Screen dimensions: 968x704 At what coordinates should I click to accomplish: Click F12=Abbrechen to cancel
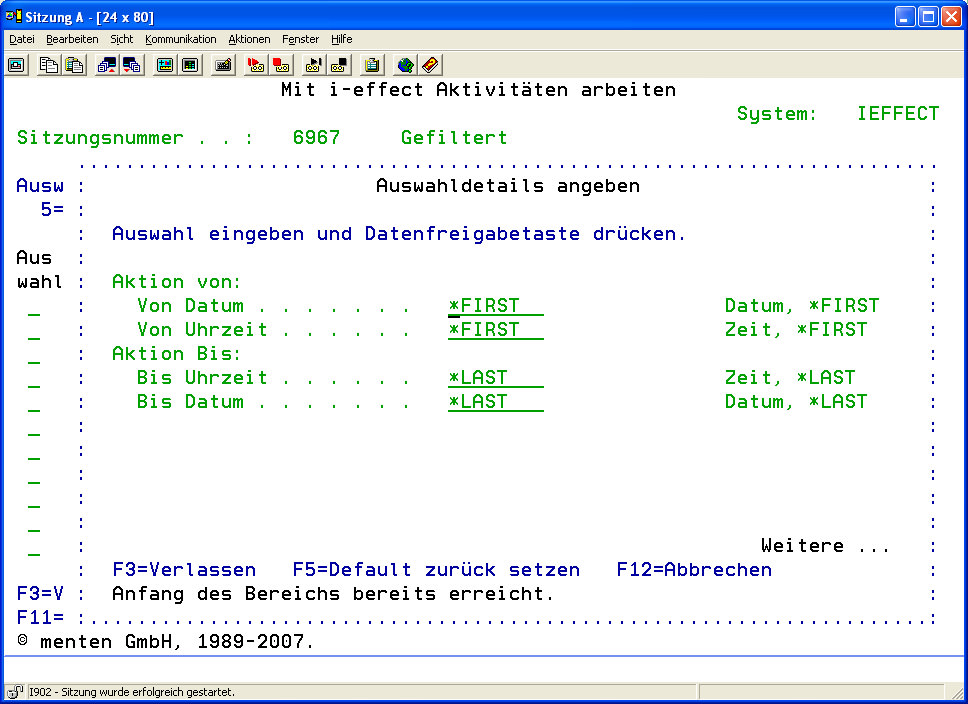(694, 570)
